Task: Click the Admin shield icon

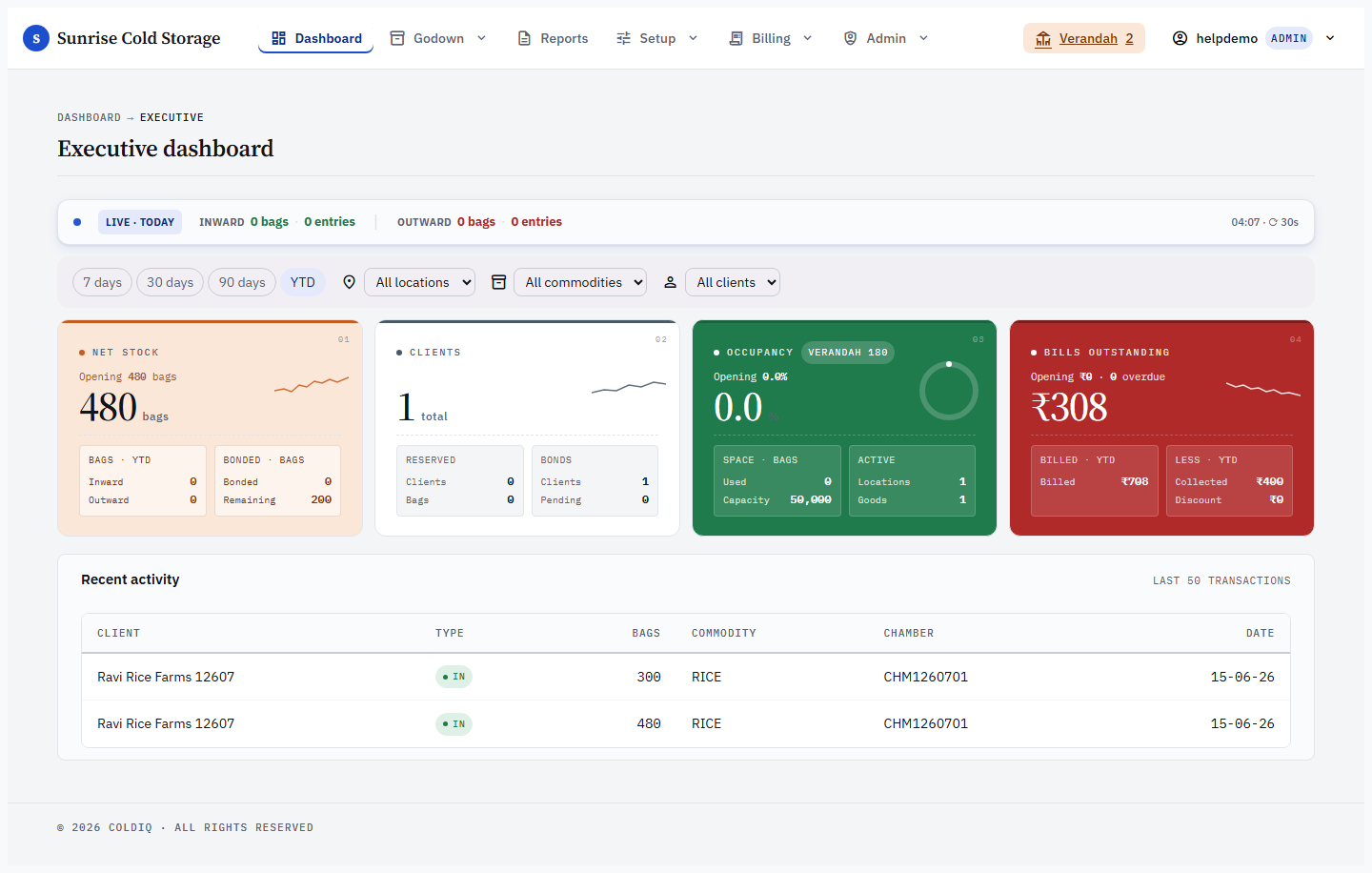Action: click(x=850, y=38)
